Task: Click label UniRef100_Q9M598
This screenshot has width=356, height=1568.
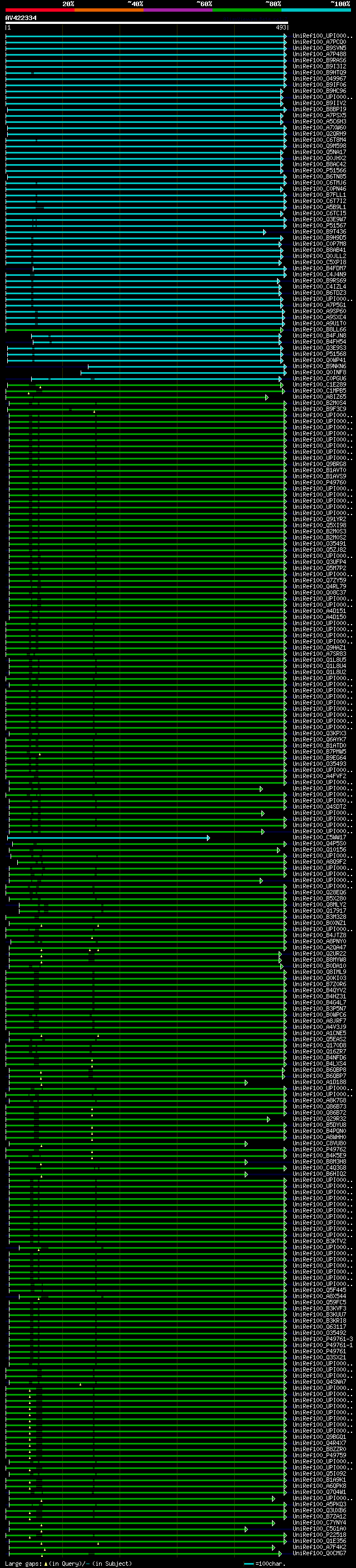Action: point(319,146)
